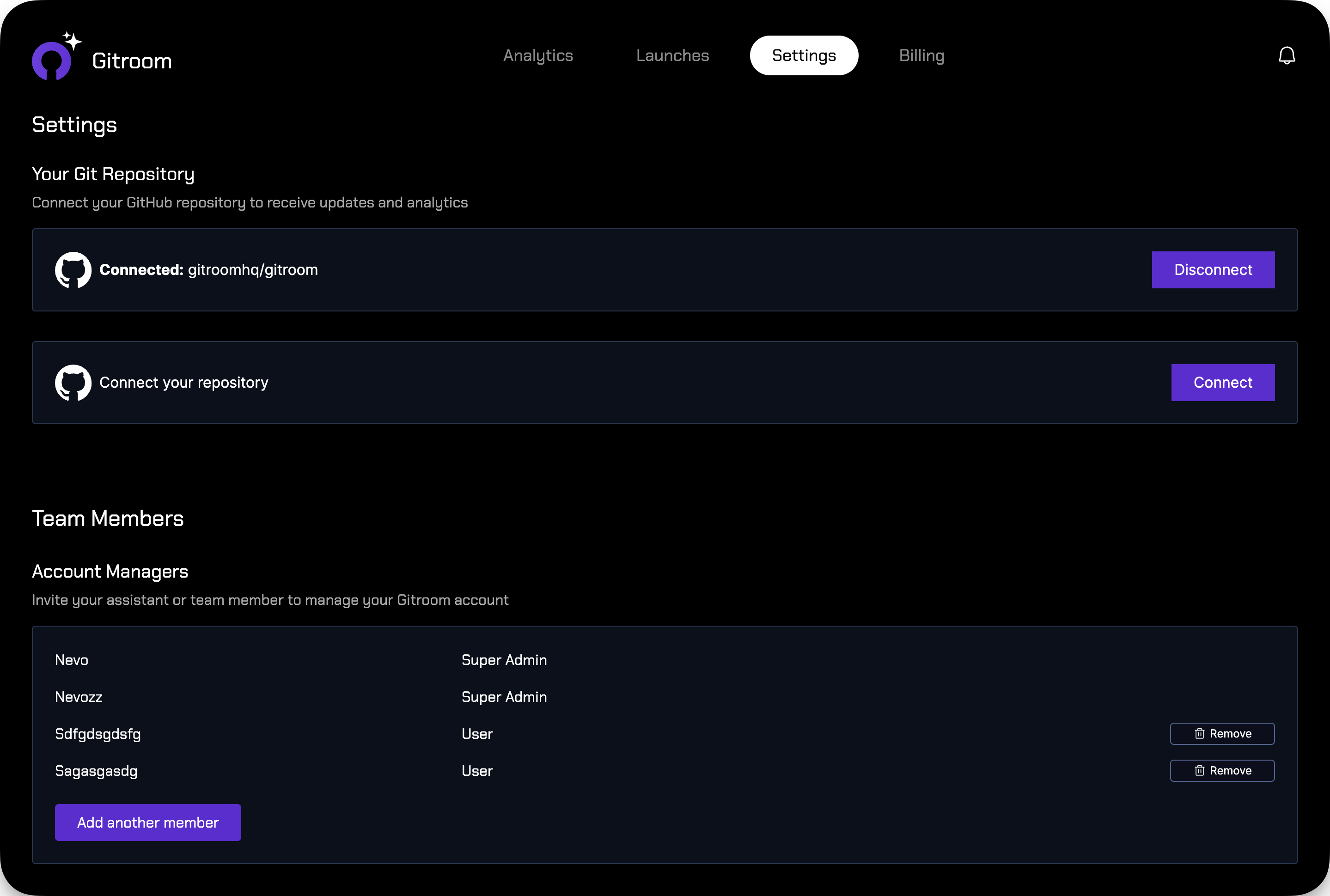
Task: Go to the Billing tab
Action: pos(921,55)
